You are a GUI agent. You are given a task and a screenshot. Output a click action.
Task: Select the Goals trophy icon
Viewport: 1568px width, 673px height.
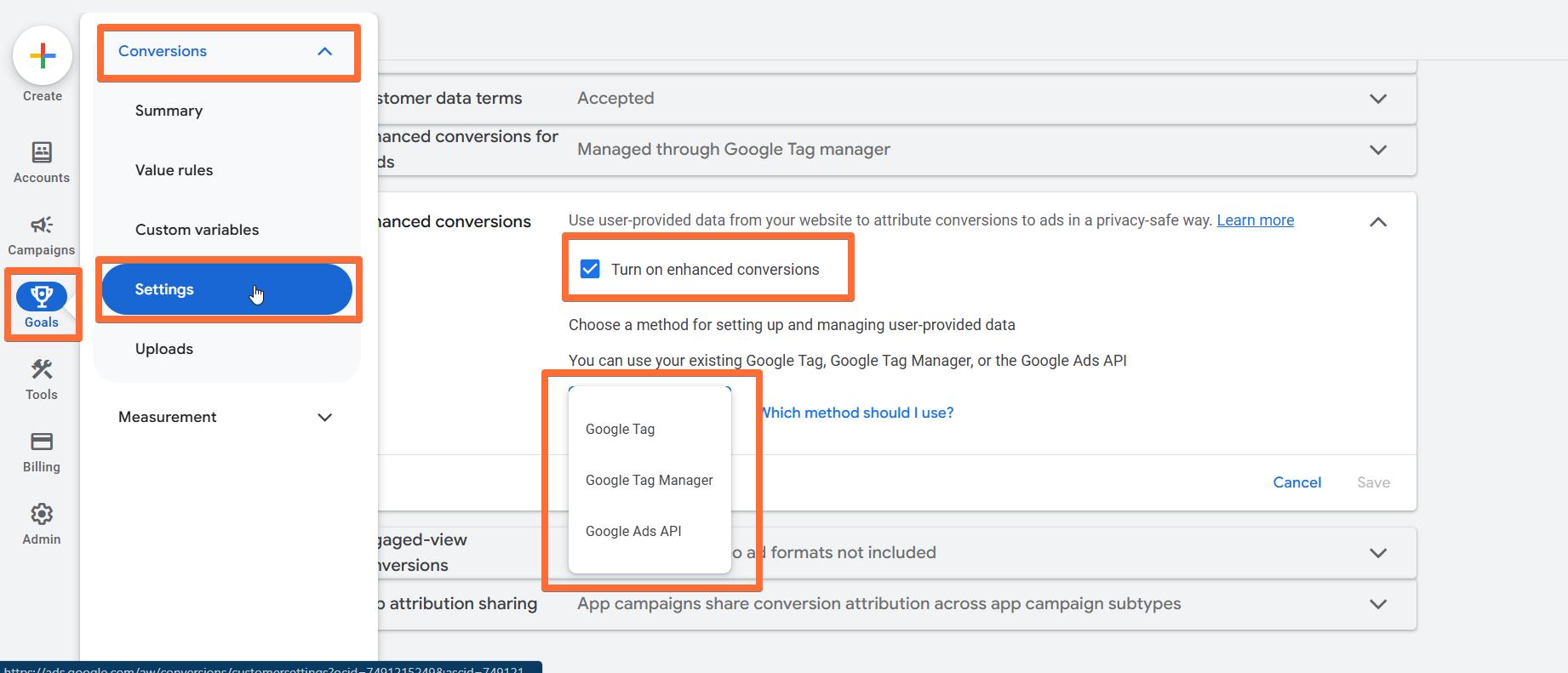(x=42, y=296)
